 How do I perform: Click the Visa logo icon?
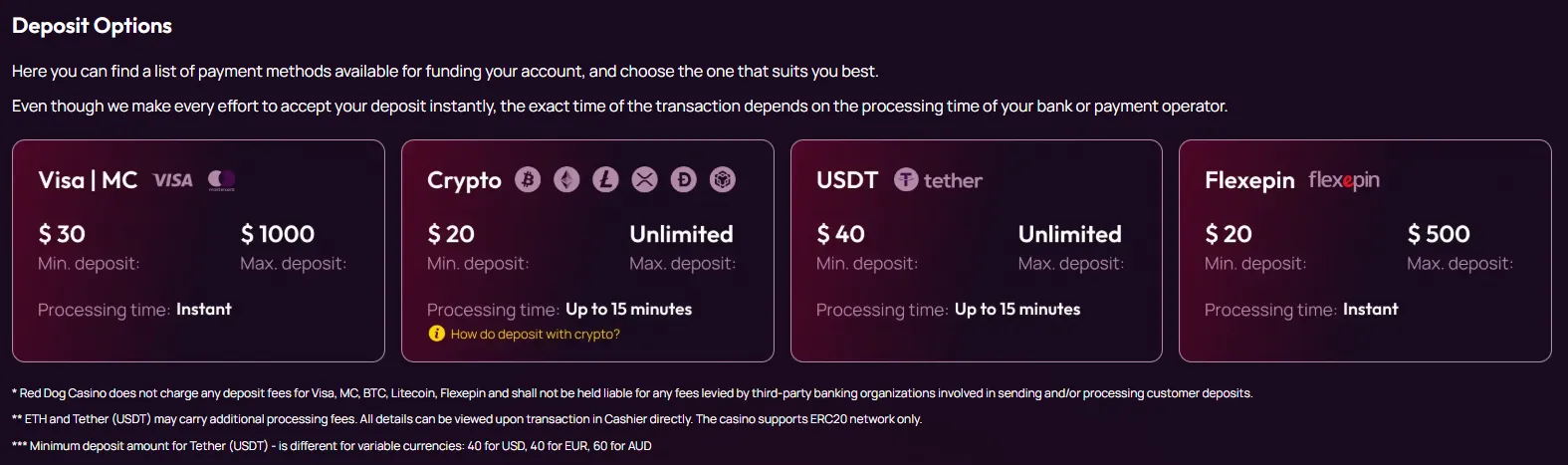click(x=172, y=180)
